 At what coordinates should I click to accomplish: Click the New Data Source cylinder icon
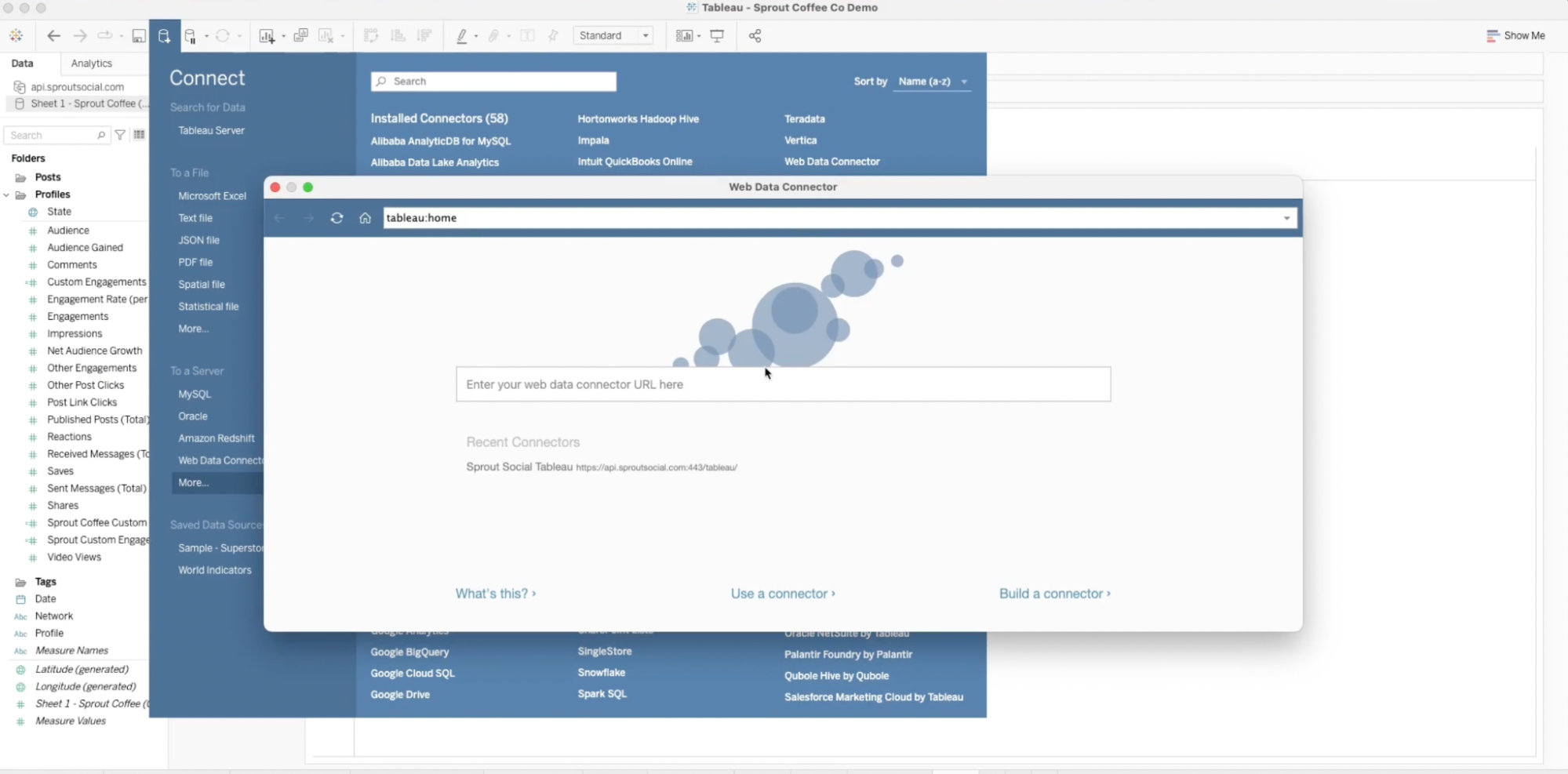[x=164, y=36]
